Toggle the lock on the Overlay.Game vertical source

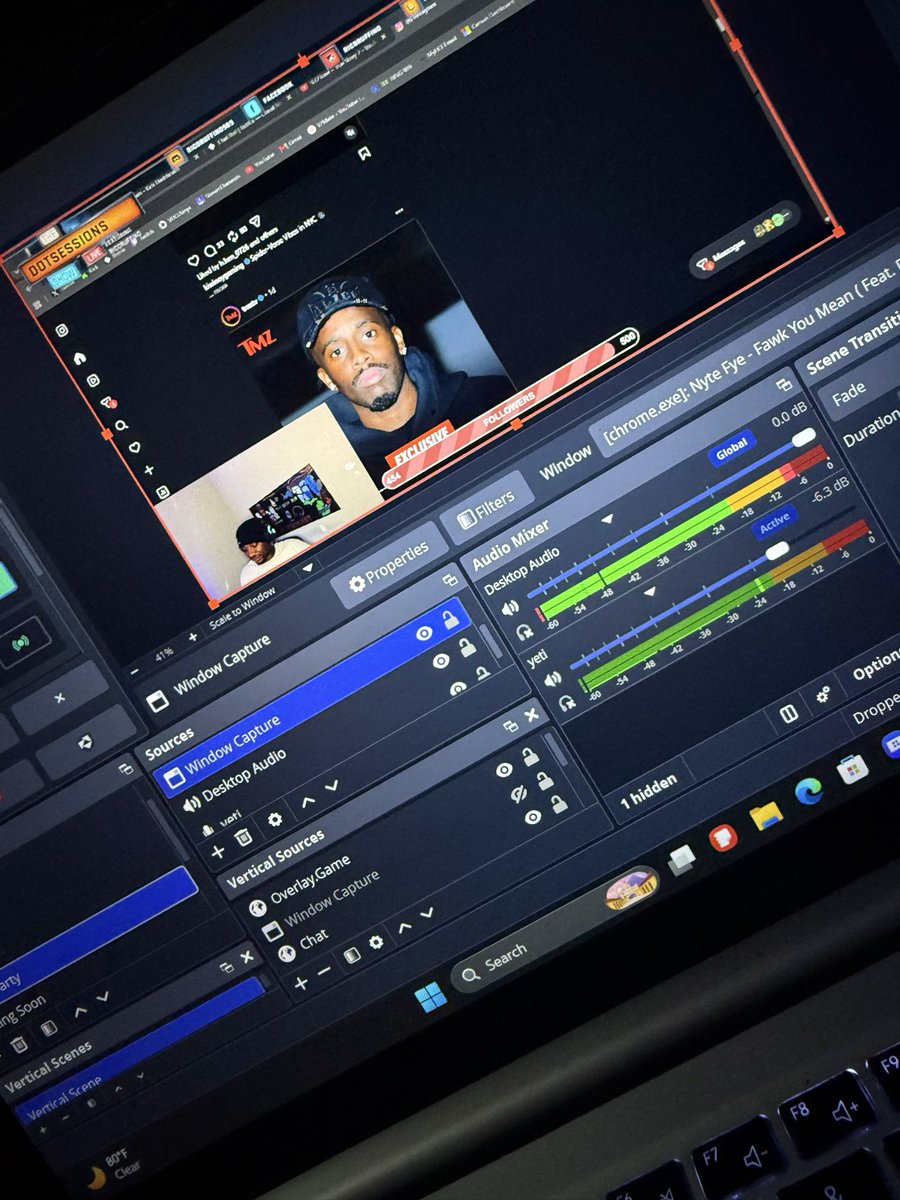(x=530, y=757)
